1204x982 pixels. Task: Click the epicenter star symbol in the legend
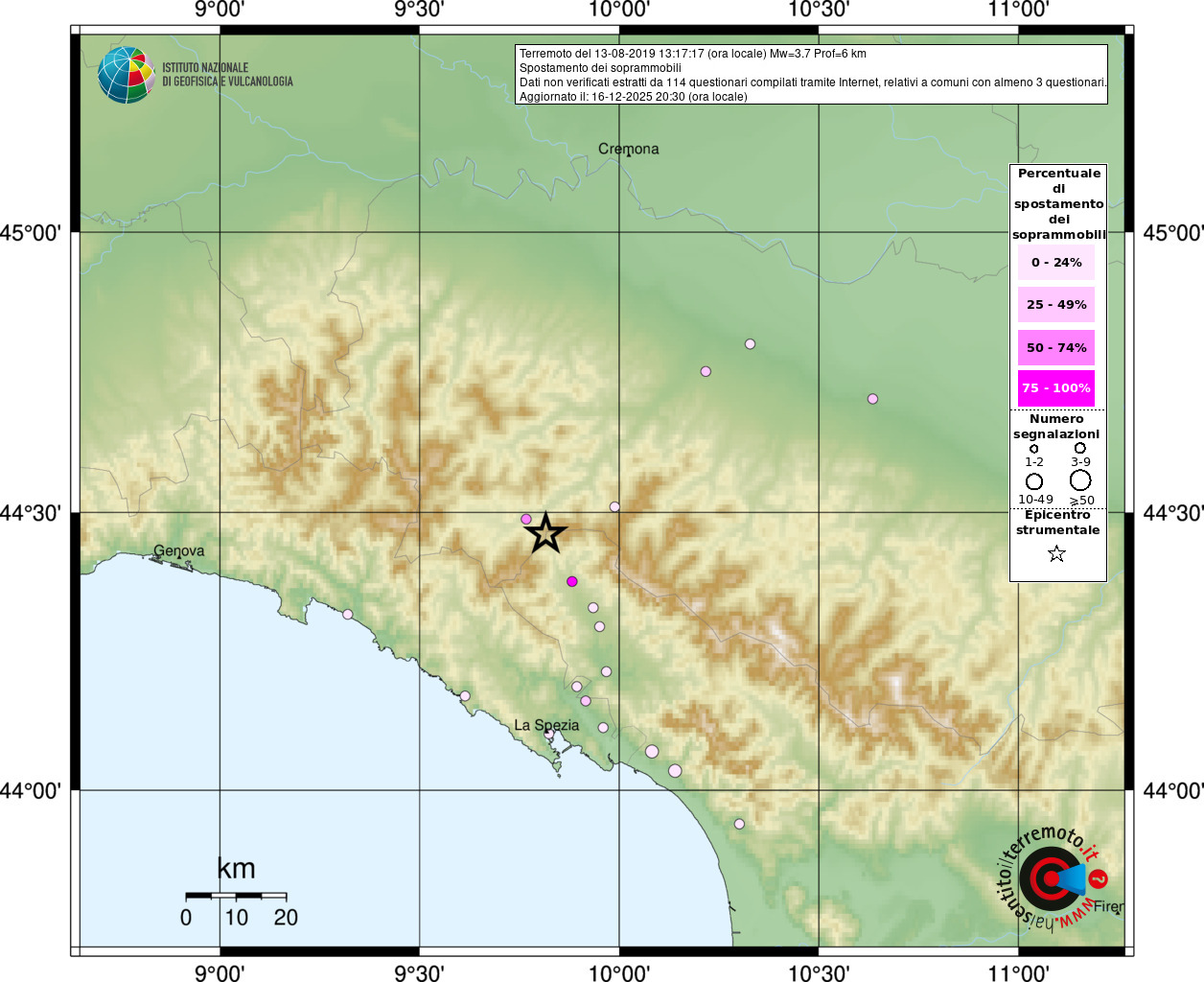tap(1056, 553)
